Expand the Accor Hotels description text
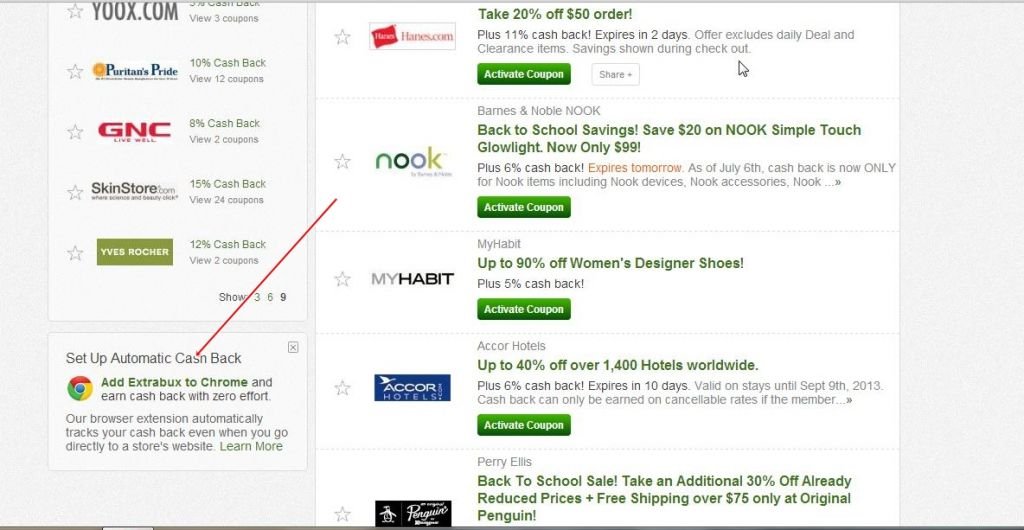This screenshot has height=530, width=1024. click(x=848, y=399)
